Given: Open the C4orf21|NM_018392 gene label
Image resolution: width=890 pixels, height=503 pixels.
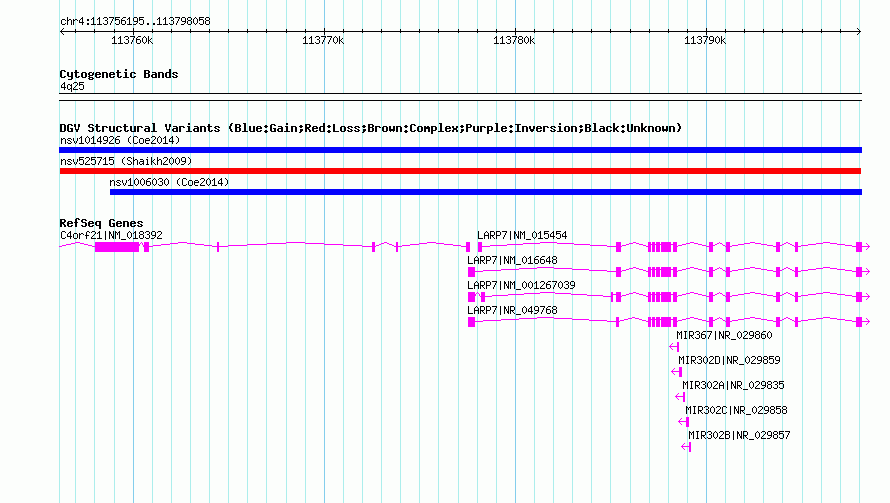Looking at the screenshot, I should point(111,235).
